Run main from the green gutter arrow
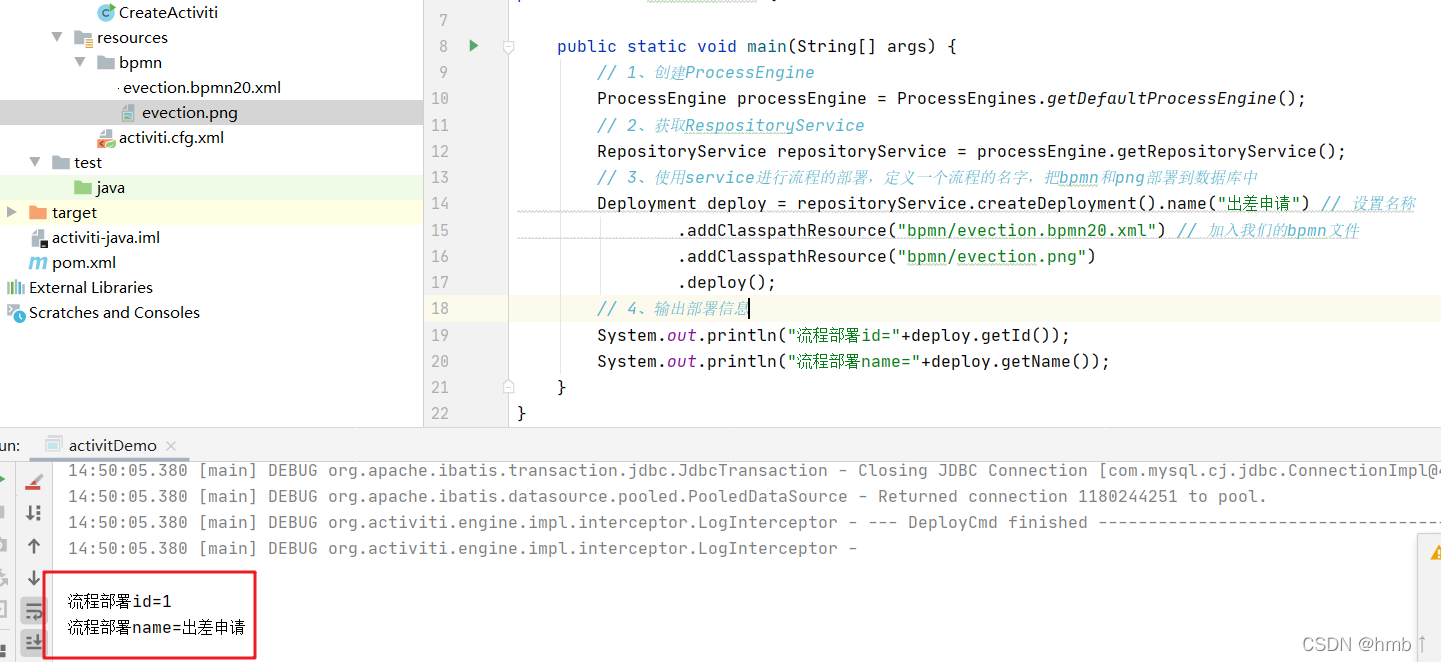Viewport: 1441px width, 662px height. click(x=474, y=45)
